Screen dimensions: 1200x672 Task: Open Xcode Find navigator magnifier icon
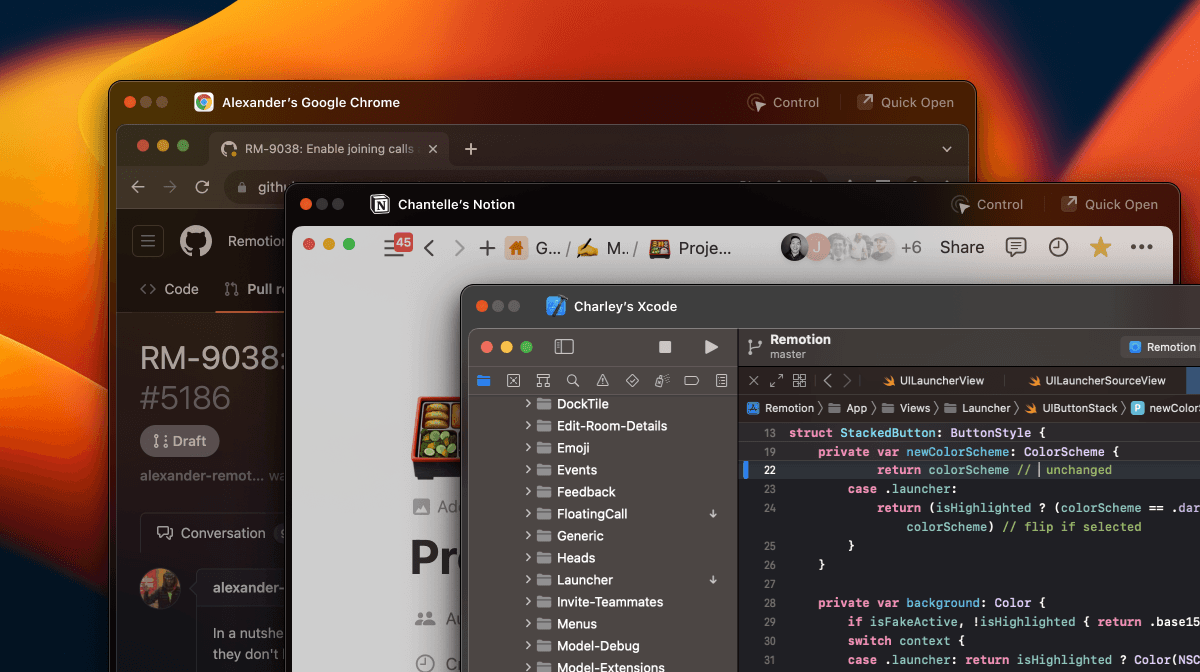click(x=573, y=381)
